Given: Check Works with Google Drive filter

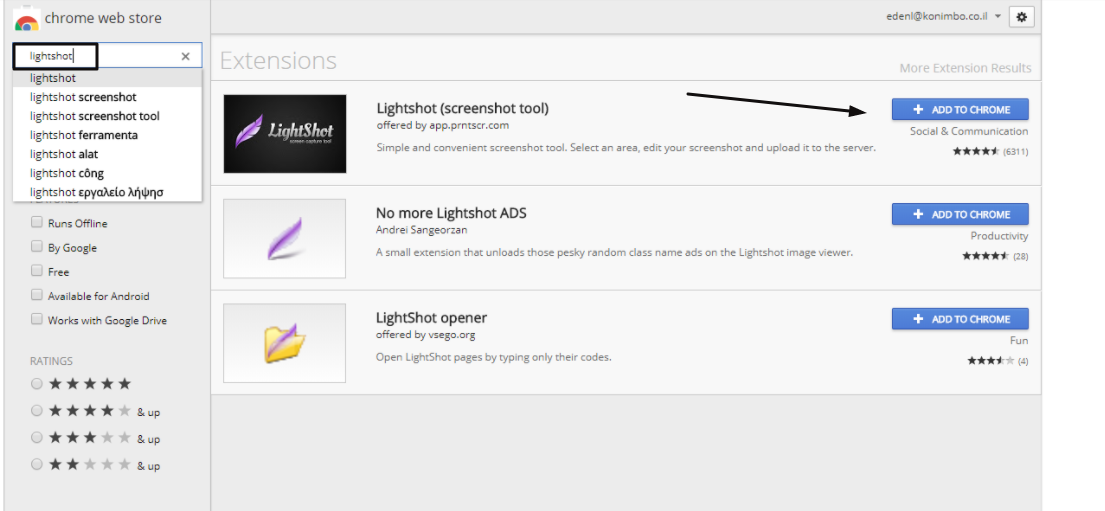Looking at the screenshot, I should pyautogui.click(x=37, y=319).
